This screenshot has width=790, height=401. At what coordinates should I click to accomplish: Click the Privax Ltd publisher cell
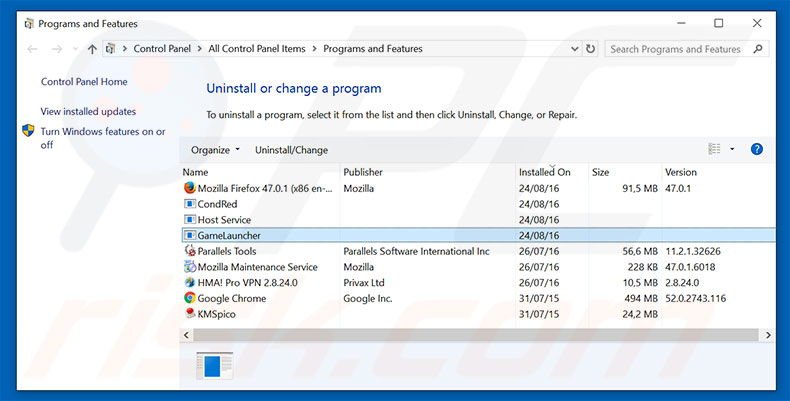(x=364, y=282)
